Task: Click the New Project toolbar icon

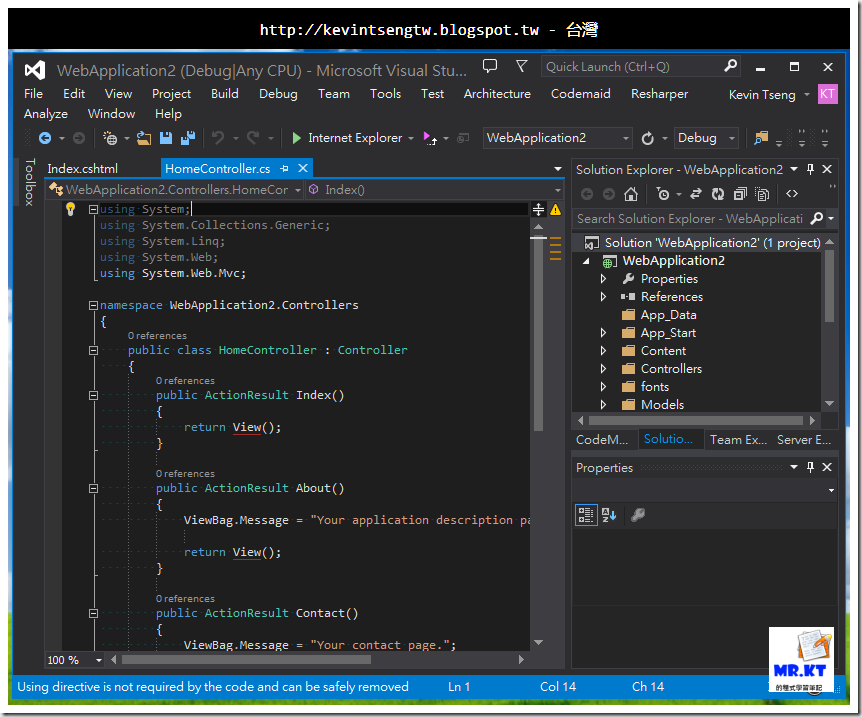Action: pos(110,138)
